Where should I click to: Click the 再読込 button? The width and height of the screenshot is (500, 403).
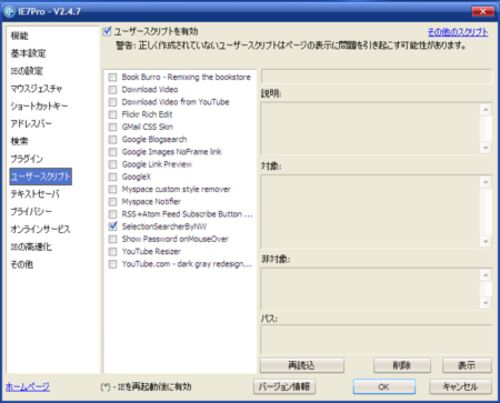point(302,366)
